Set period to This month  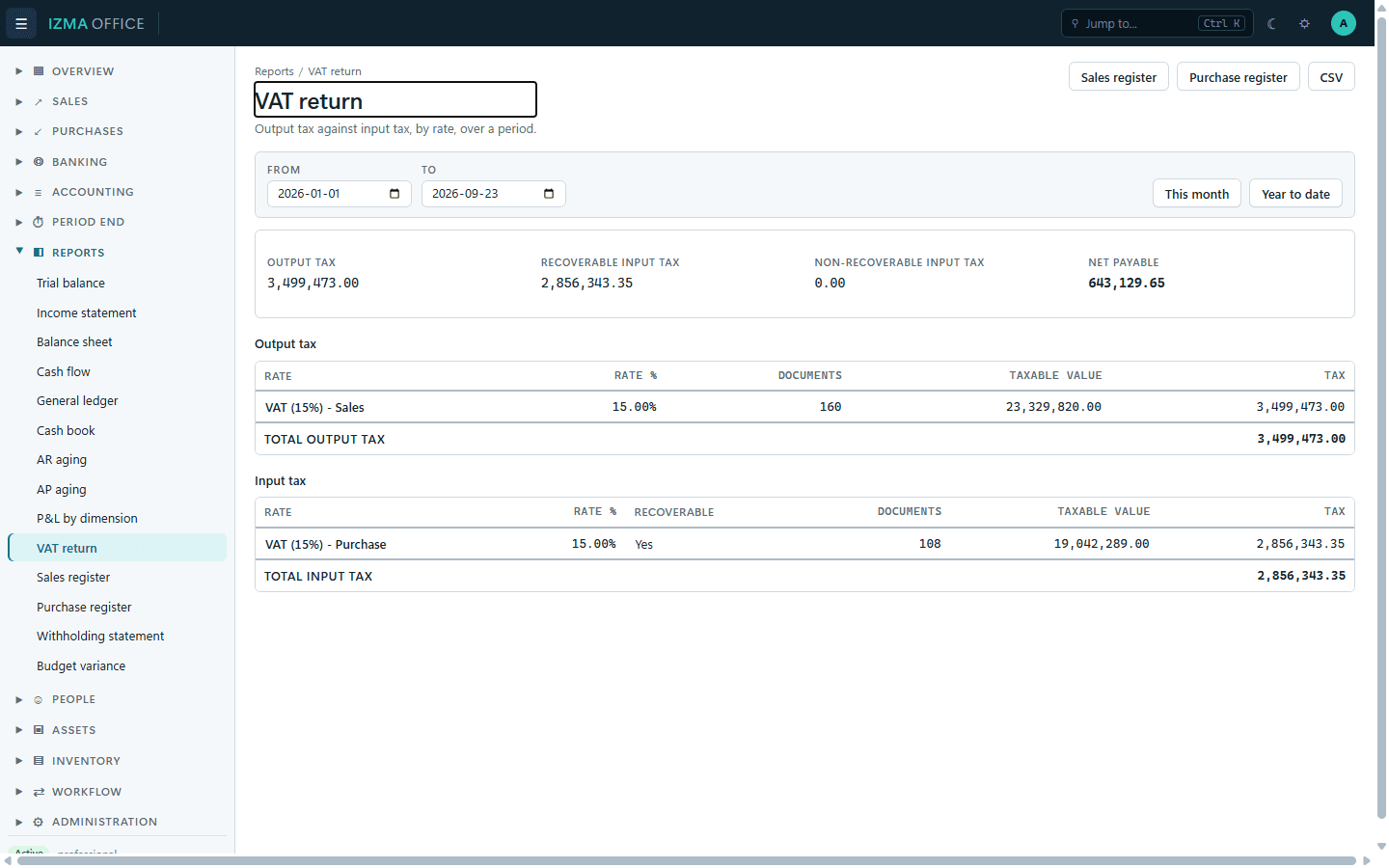coord(1197,194)
